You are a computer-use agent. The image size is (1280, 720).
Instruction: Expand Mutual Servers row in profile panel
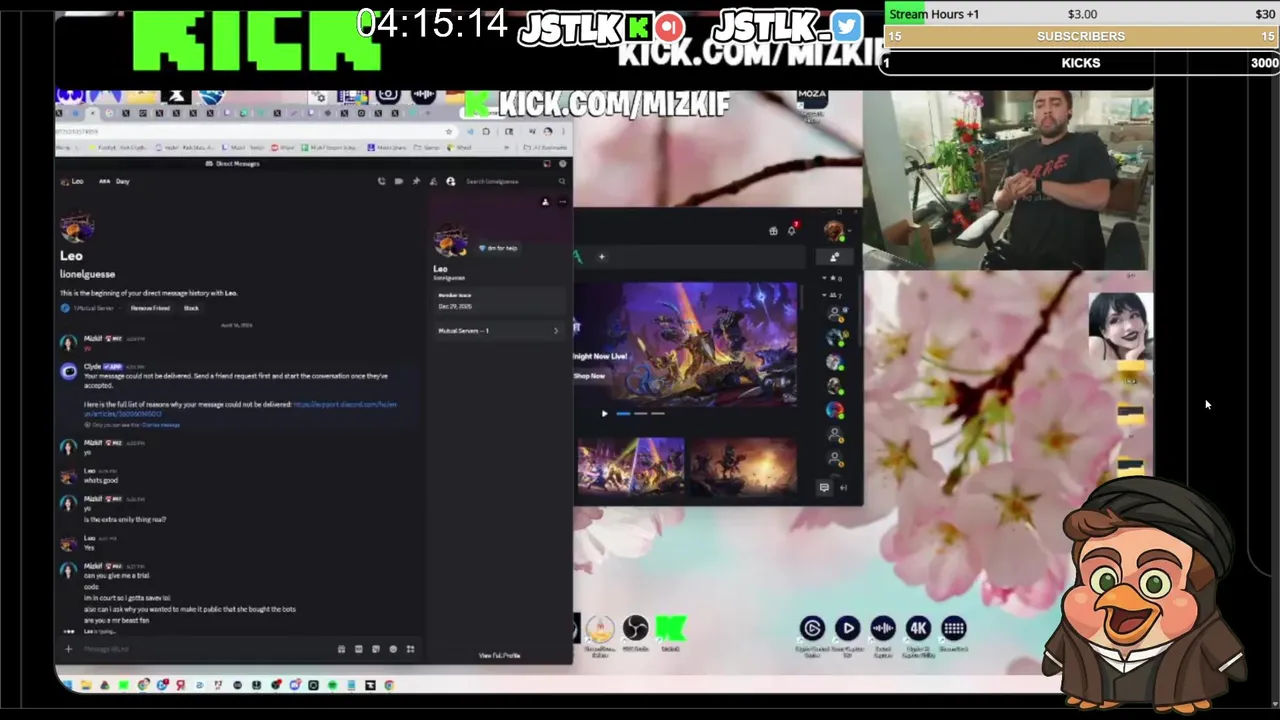click(x=500, y=330)
